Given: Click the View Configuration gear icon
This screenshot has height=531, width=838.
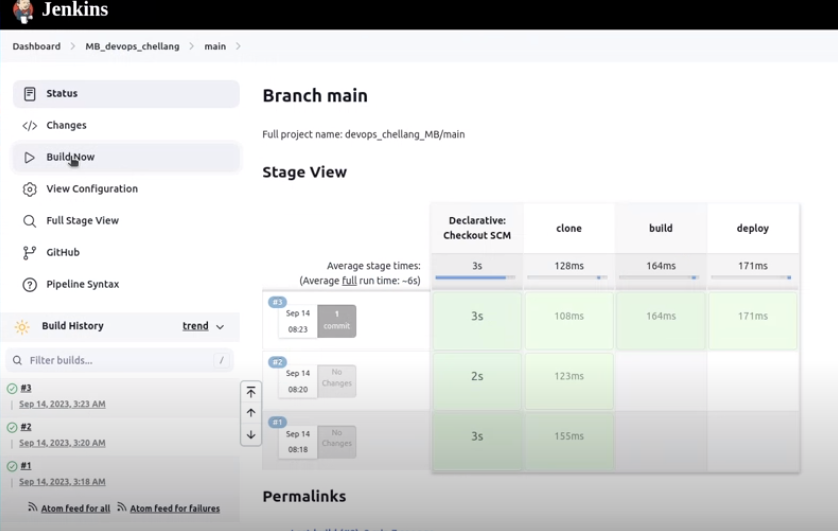Looking at the screenshot, I should (x=29, y=189).
